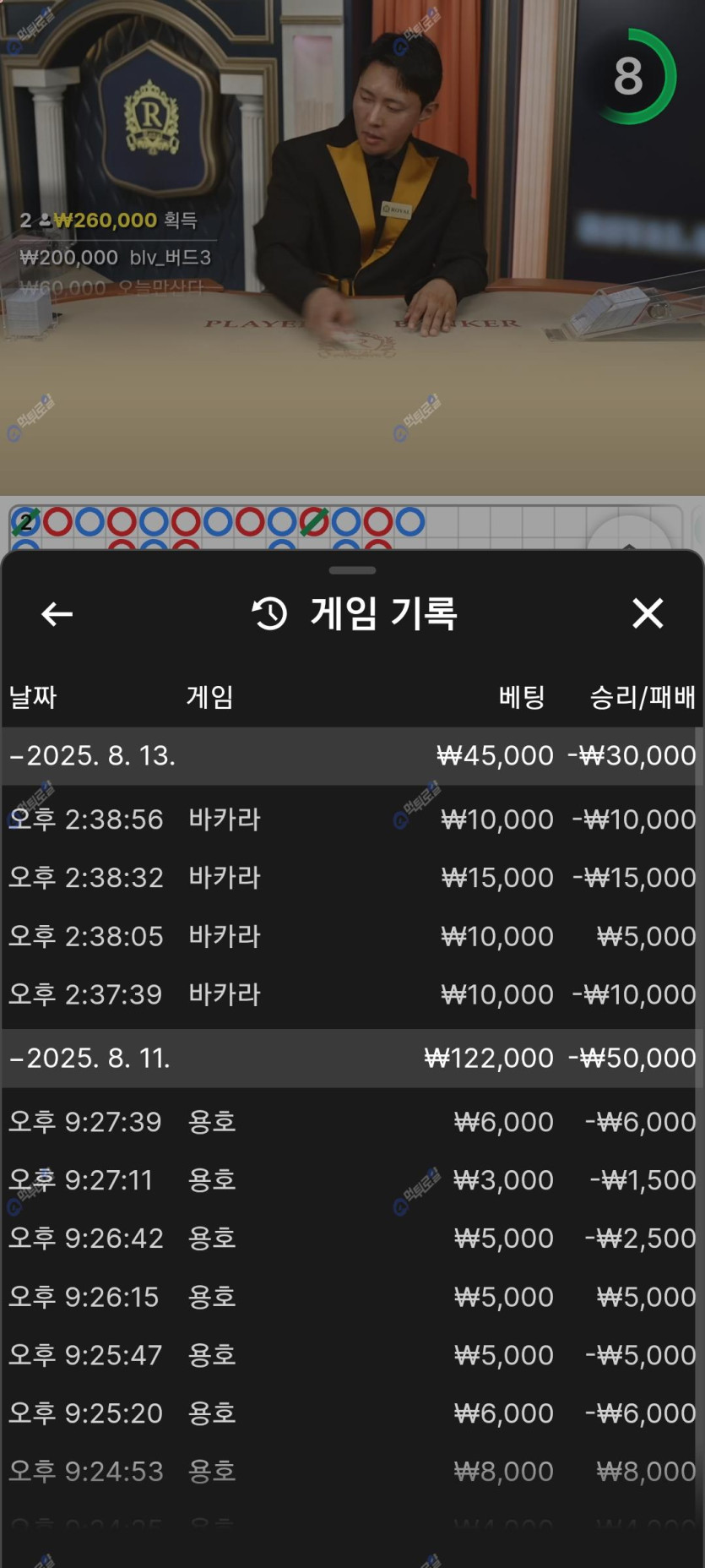
Task: Open the 오후 2:38:56 바카라 record
Action: [352, 819]
